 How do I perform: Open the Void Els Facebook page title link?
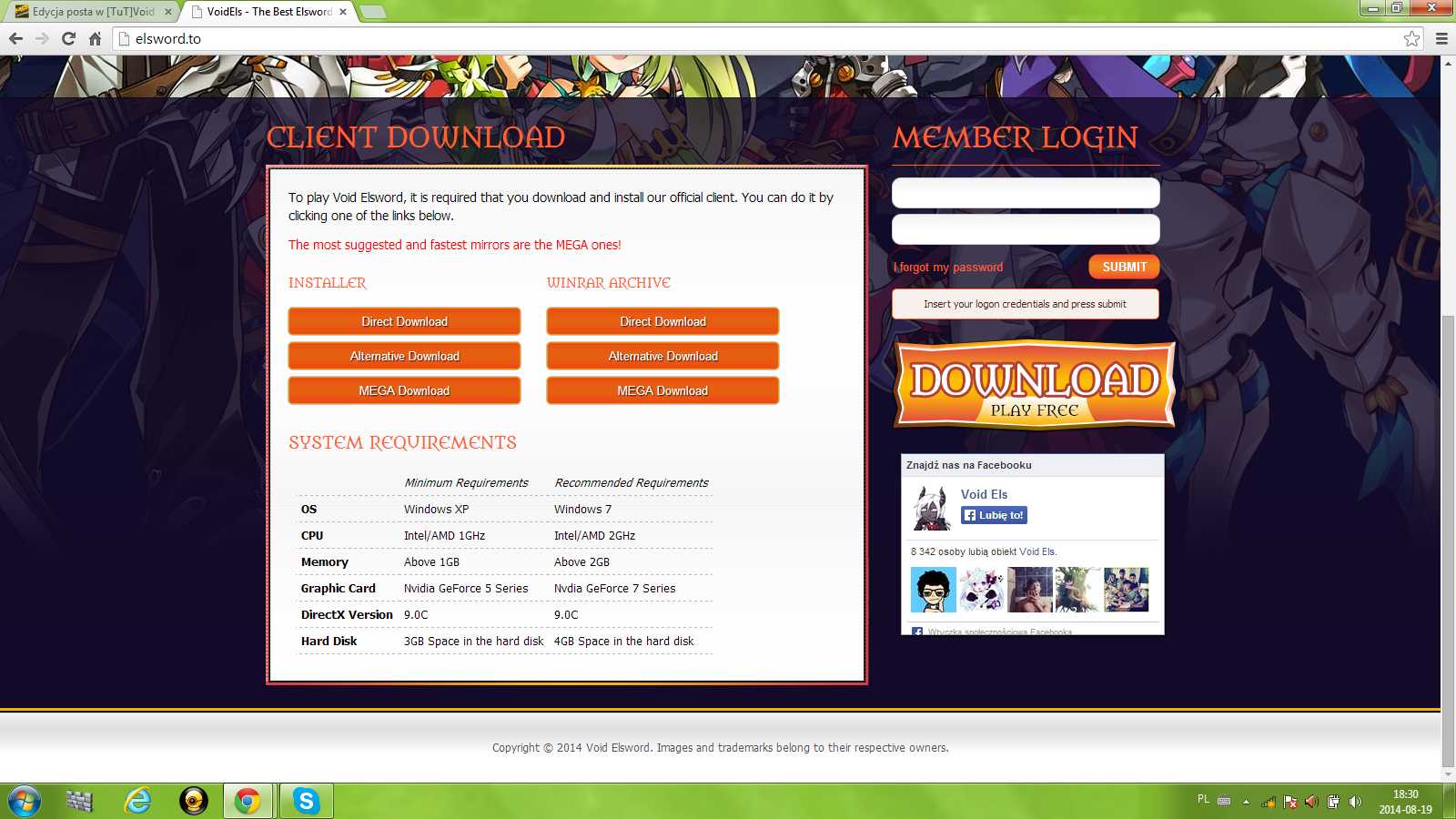pos(984,494)
